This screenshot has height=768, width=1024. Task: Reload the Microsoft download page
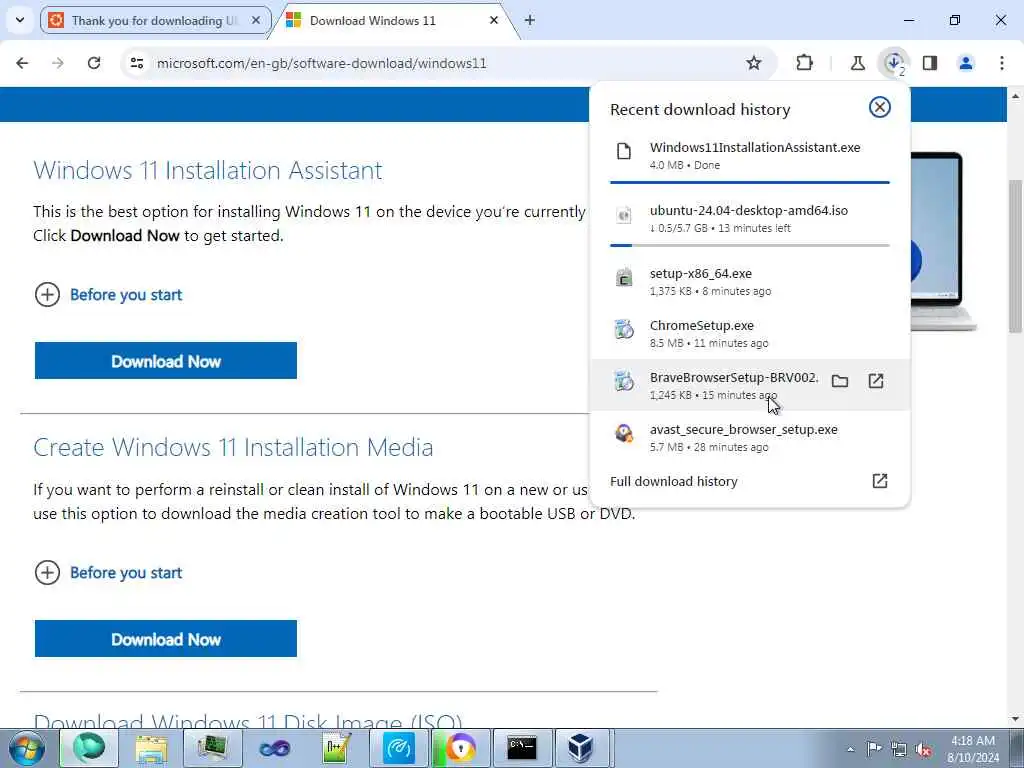[x=94, y=63]
